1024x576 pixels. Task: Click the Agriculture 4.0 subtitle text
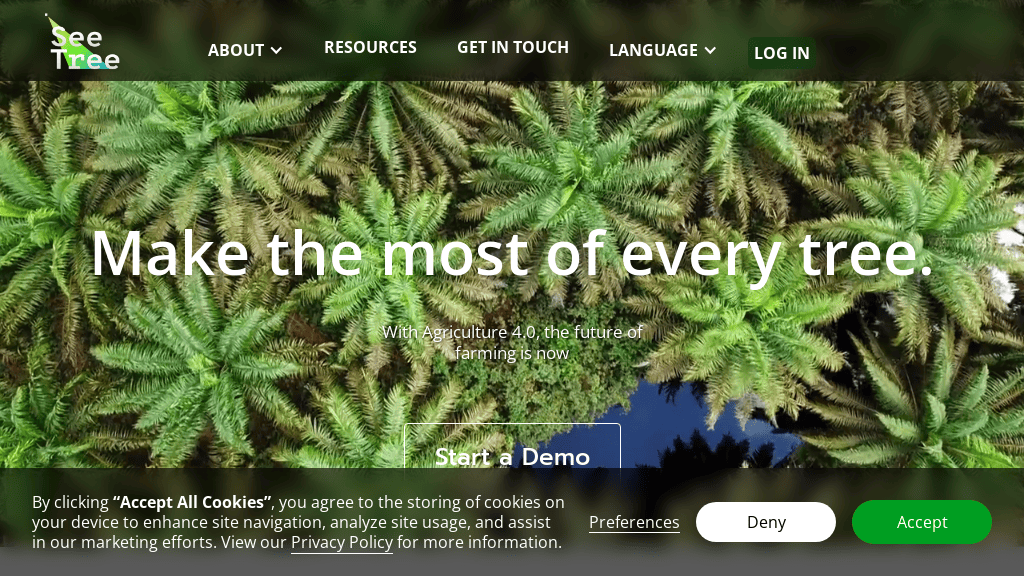[512, 342]
